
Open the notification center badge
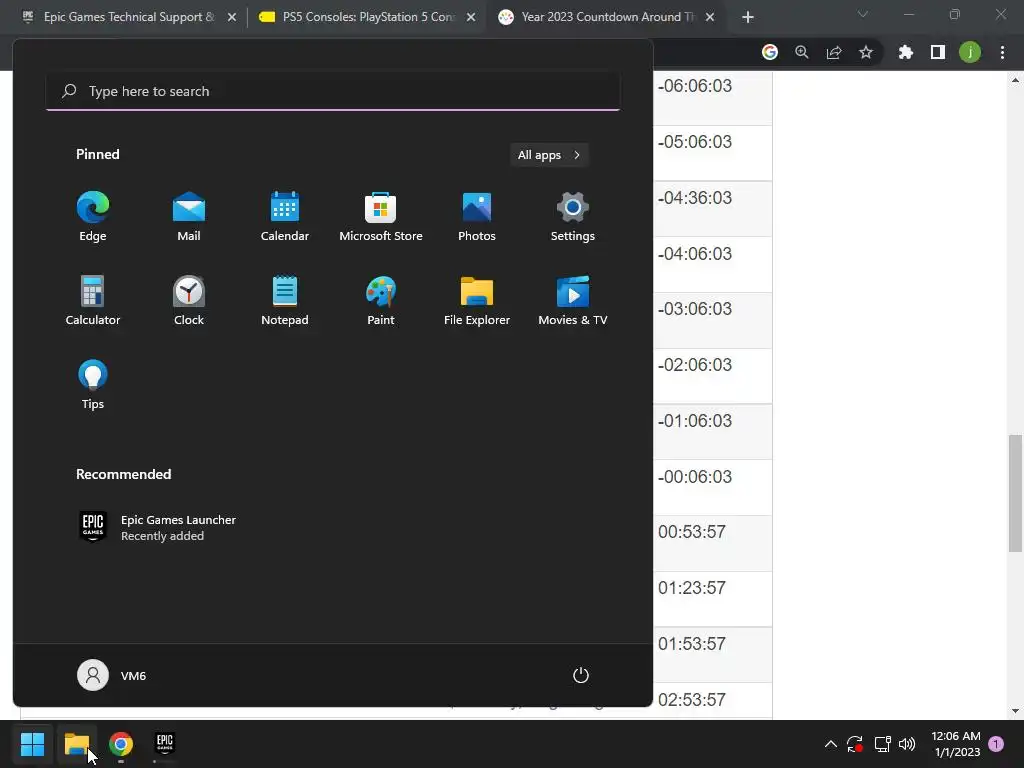tap(996, 744)
